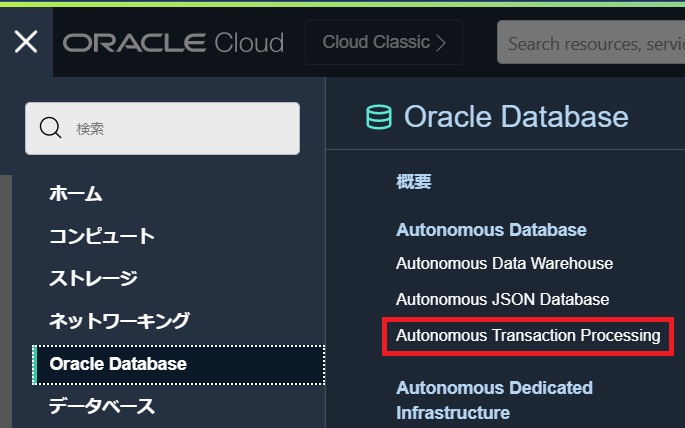Click into the 検索 menu search box
Viewport: 685px width, 428px height.
pyautogui.click(x=180, y=128)
